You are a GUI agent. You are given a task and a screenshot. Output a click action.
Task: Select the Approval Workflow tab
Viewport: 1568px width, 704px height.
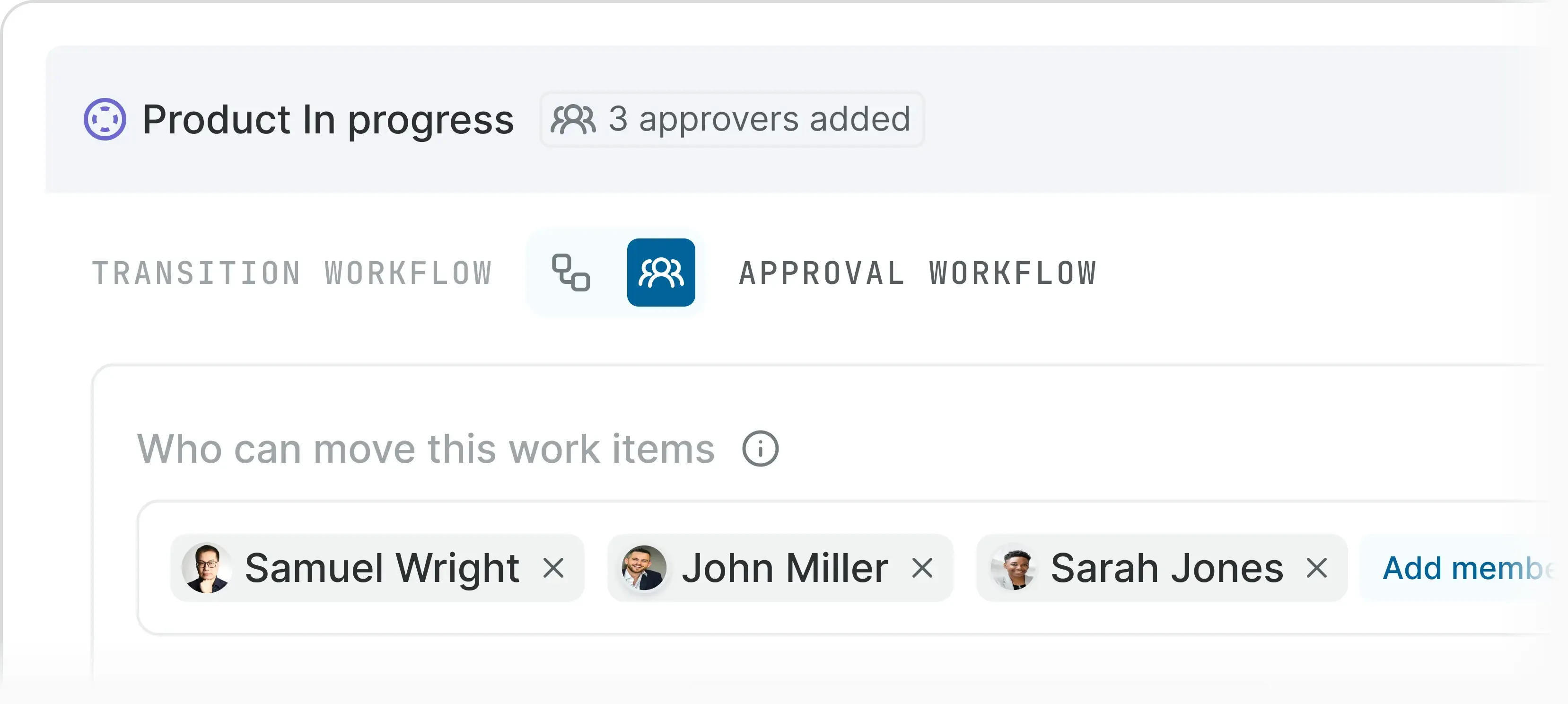[x=916, y=273]
